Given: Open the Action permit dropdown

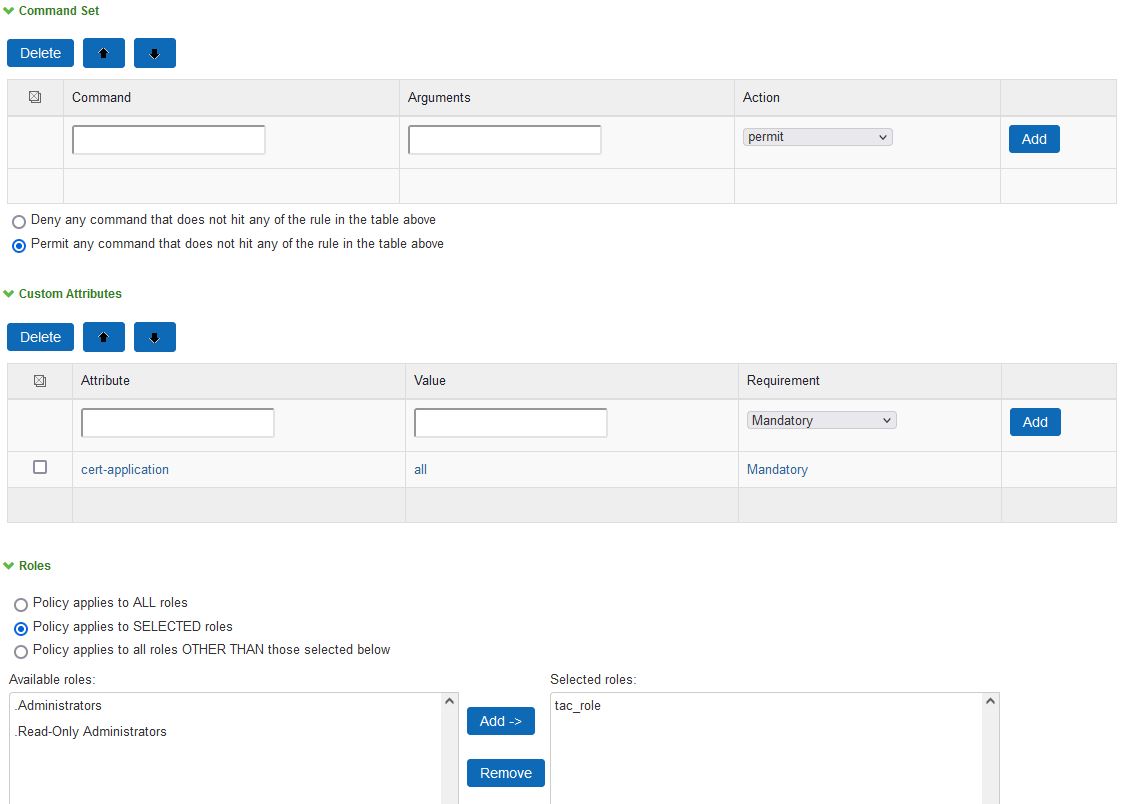Looking at the screenshot, I should 817,137.
